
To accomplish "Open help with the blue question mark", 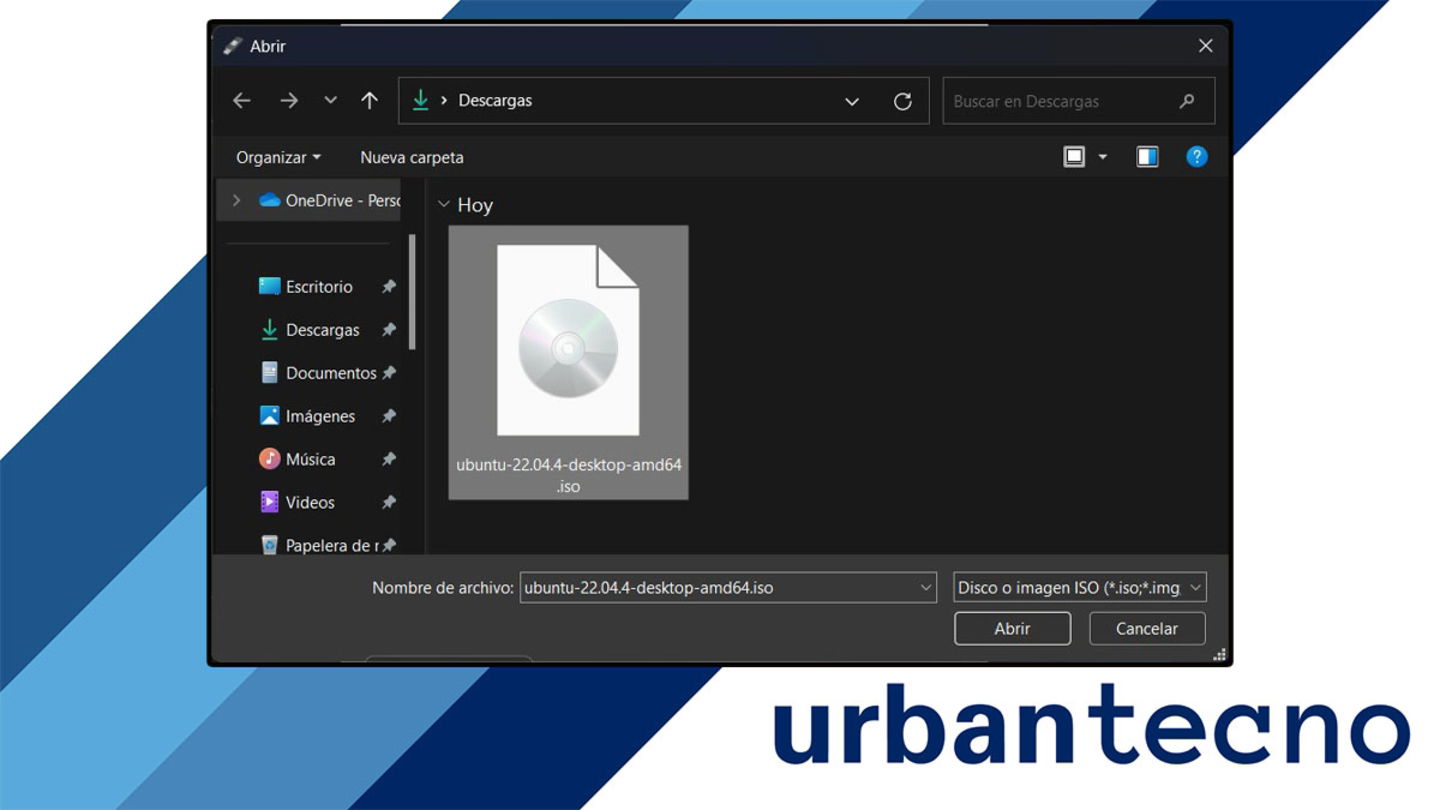I will pyautogui.click(x=1196, y=156).
